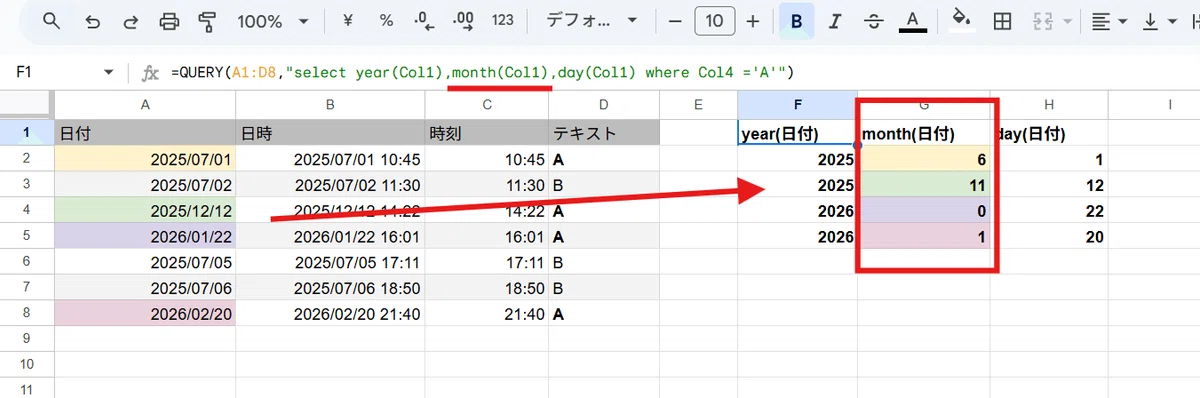
Task: Format as percent
Action: [386, 21]
